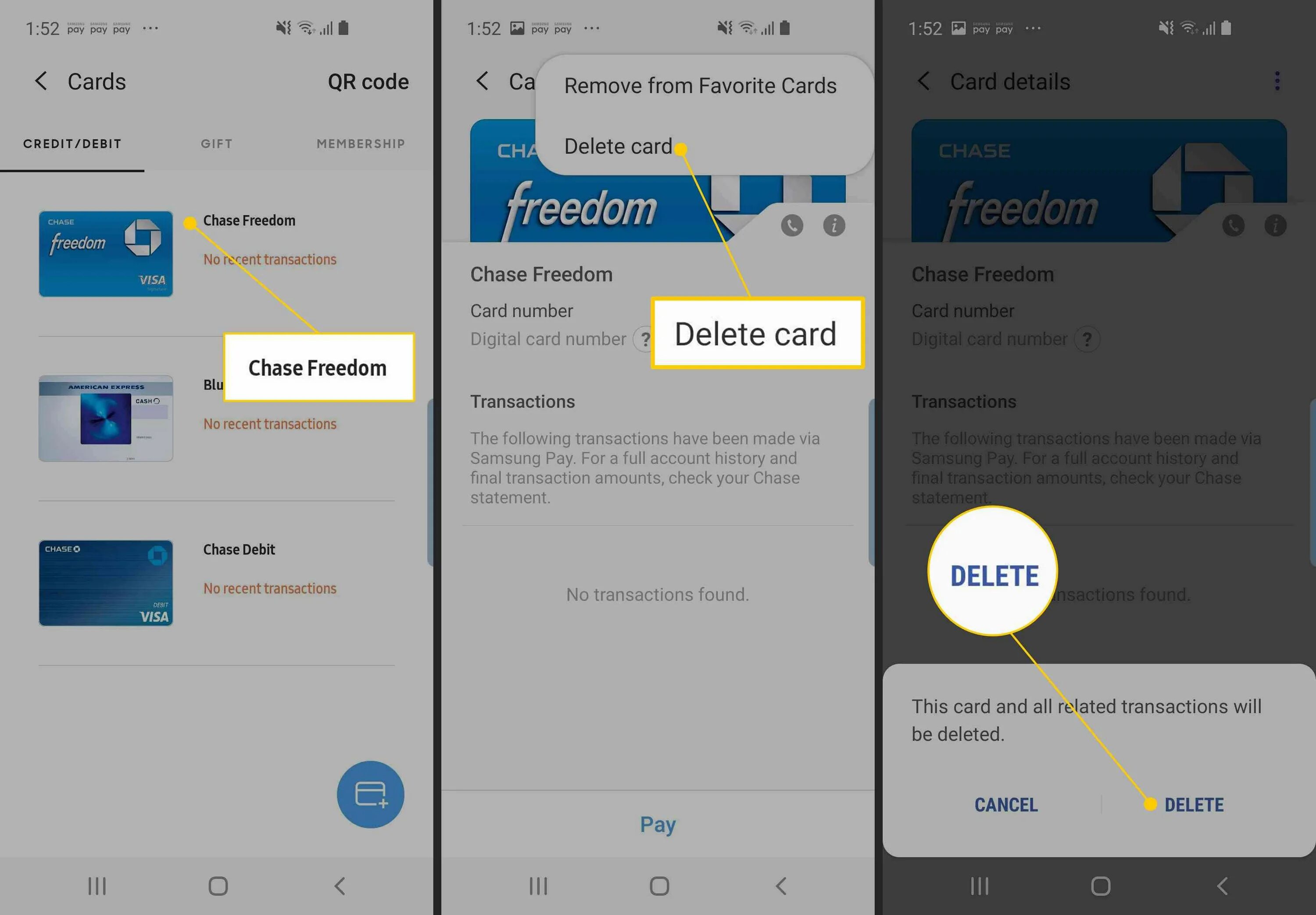The width and height of the screenshot is (1316, 915).
Task: Select the GIFT tab
Action: tap(216, 143)
